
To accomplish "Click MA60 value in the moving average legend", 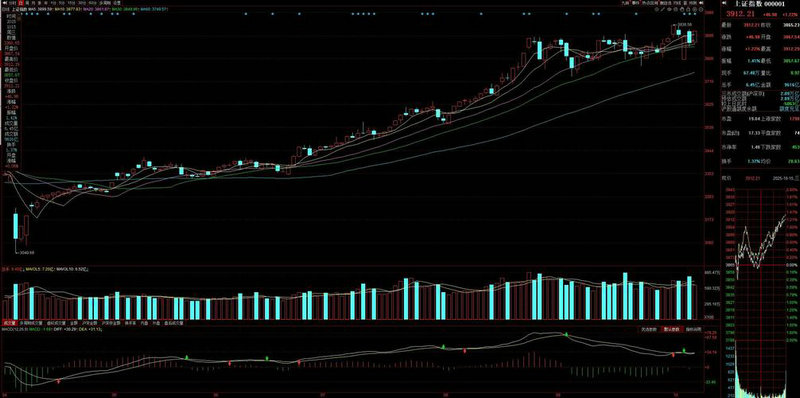I will tap(154, 9).
